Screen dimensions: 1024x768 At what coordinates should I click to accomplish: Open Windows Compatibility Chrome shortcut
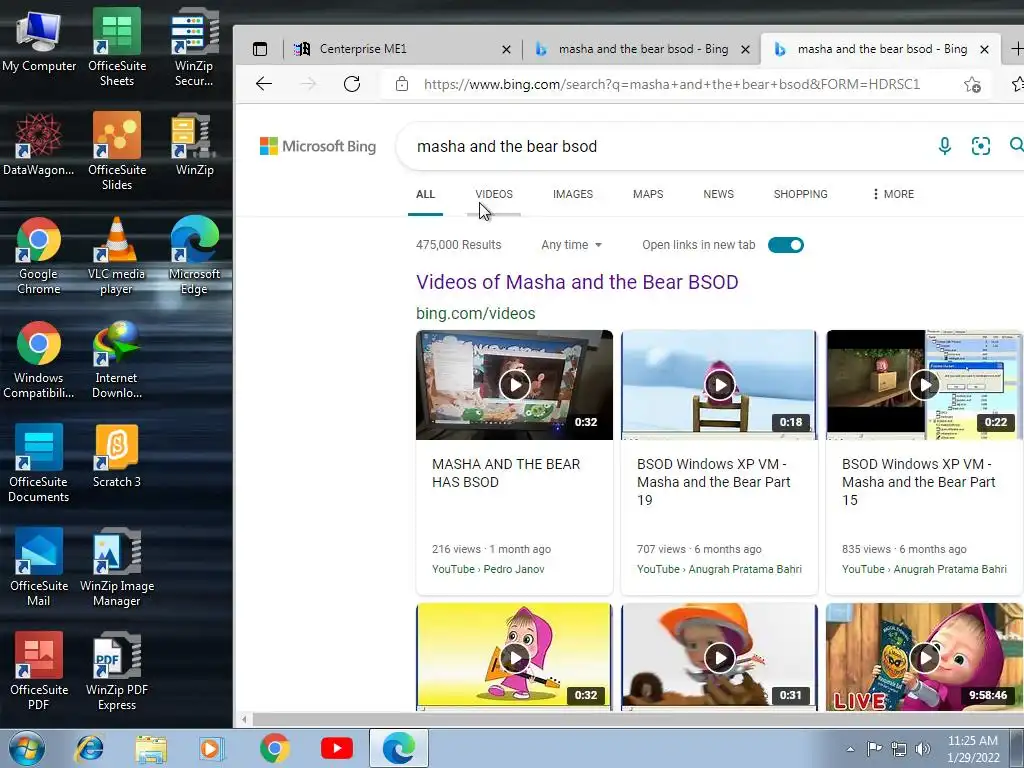(39, 360)
